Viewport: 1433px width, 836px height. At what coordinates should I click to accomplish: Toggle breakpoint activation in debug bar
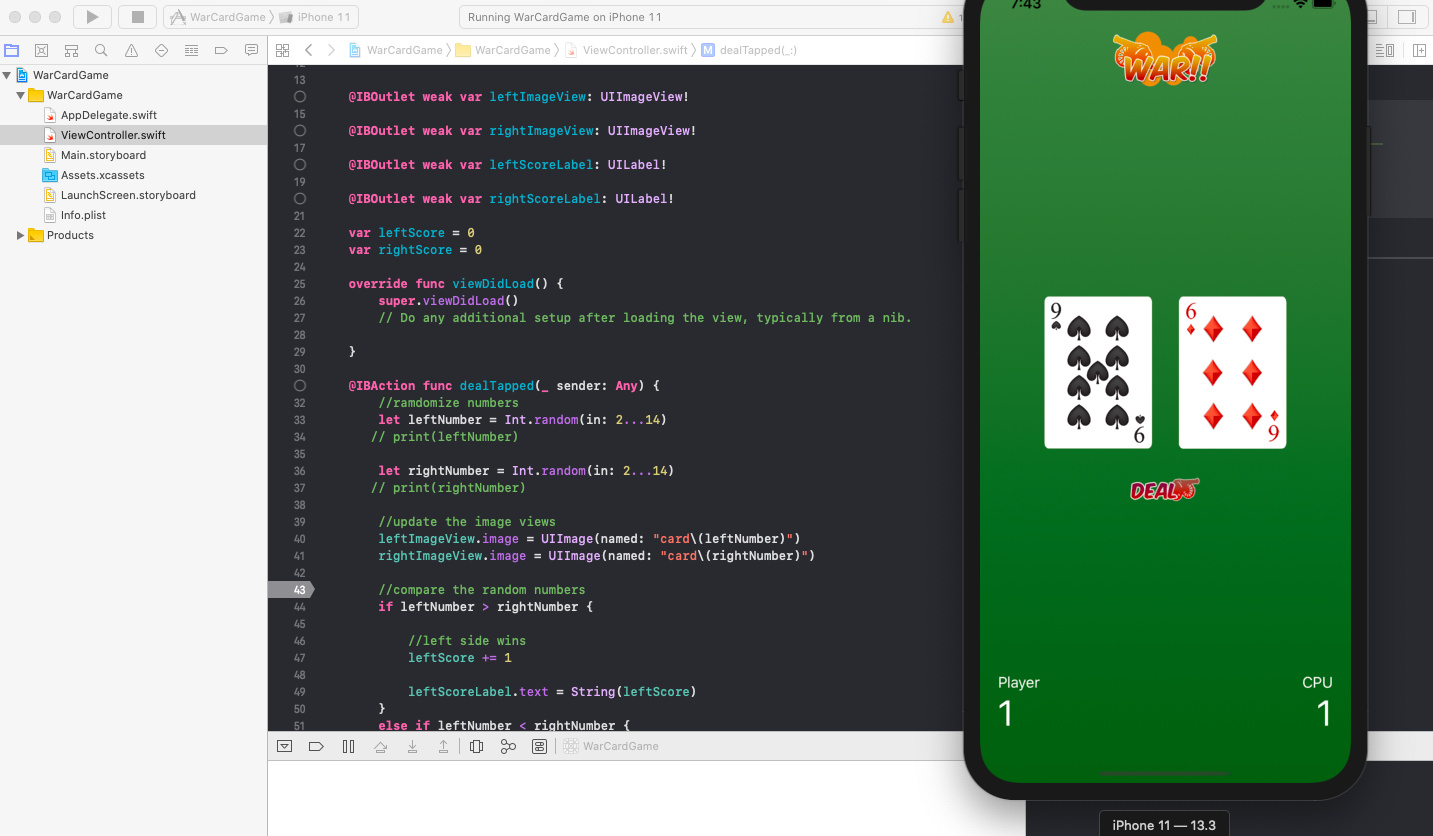316,746
